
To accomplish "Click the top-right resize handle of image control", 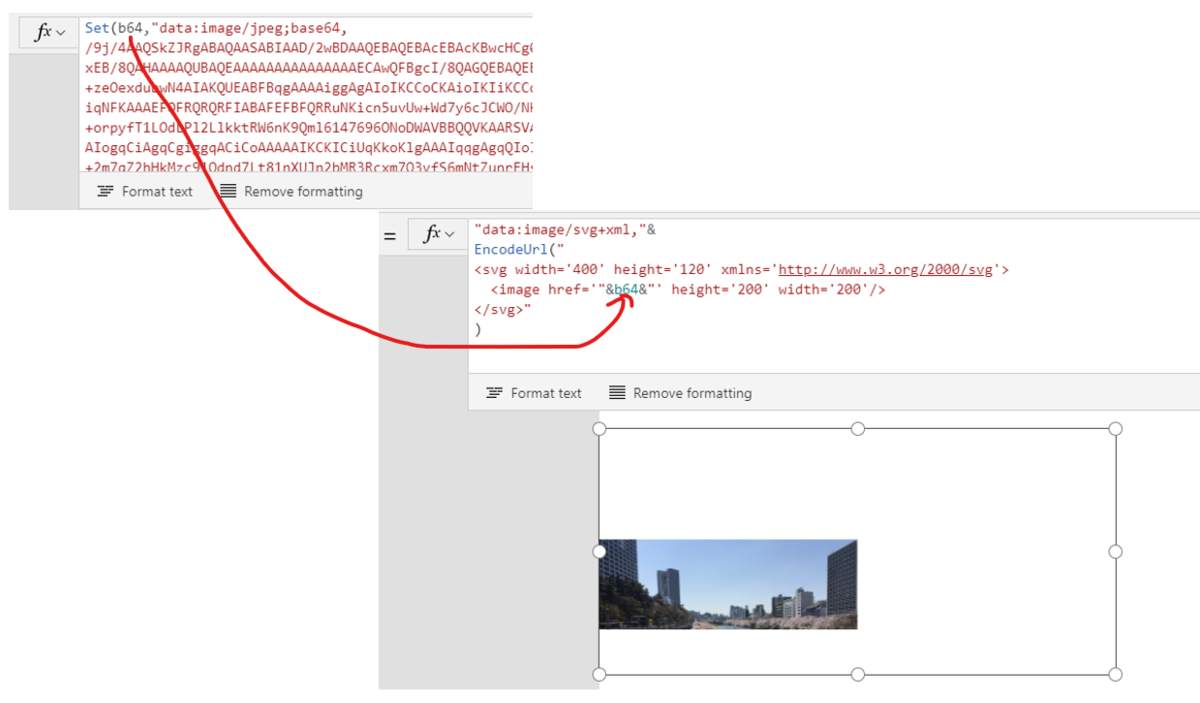I will click(1116, 428).
